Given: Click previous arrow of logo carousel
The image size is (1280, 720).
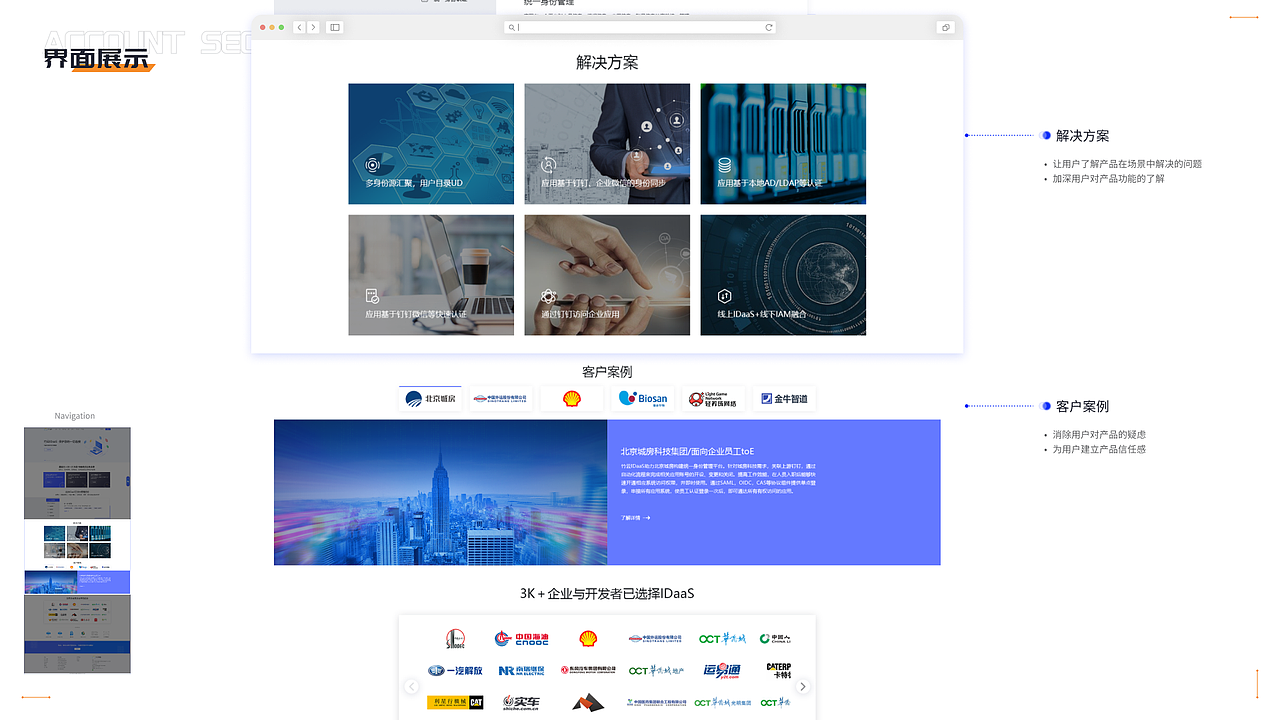Looking at the screenshot, I should 411,686.
